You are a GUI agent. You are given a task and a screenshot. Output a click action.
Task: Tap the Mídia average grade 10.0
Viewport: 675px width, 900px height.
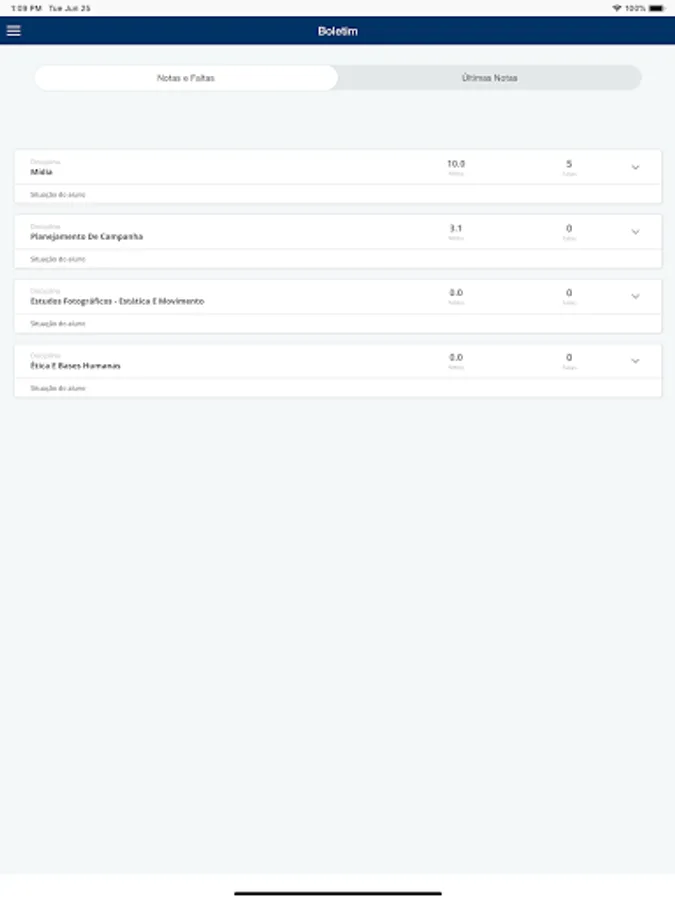pyautogui.click(x=456, y=164)
